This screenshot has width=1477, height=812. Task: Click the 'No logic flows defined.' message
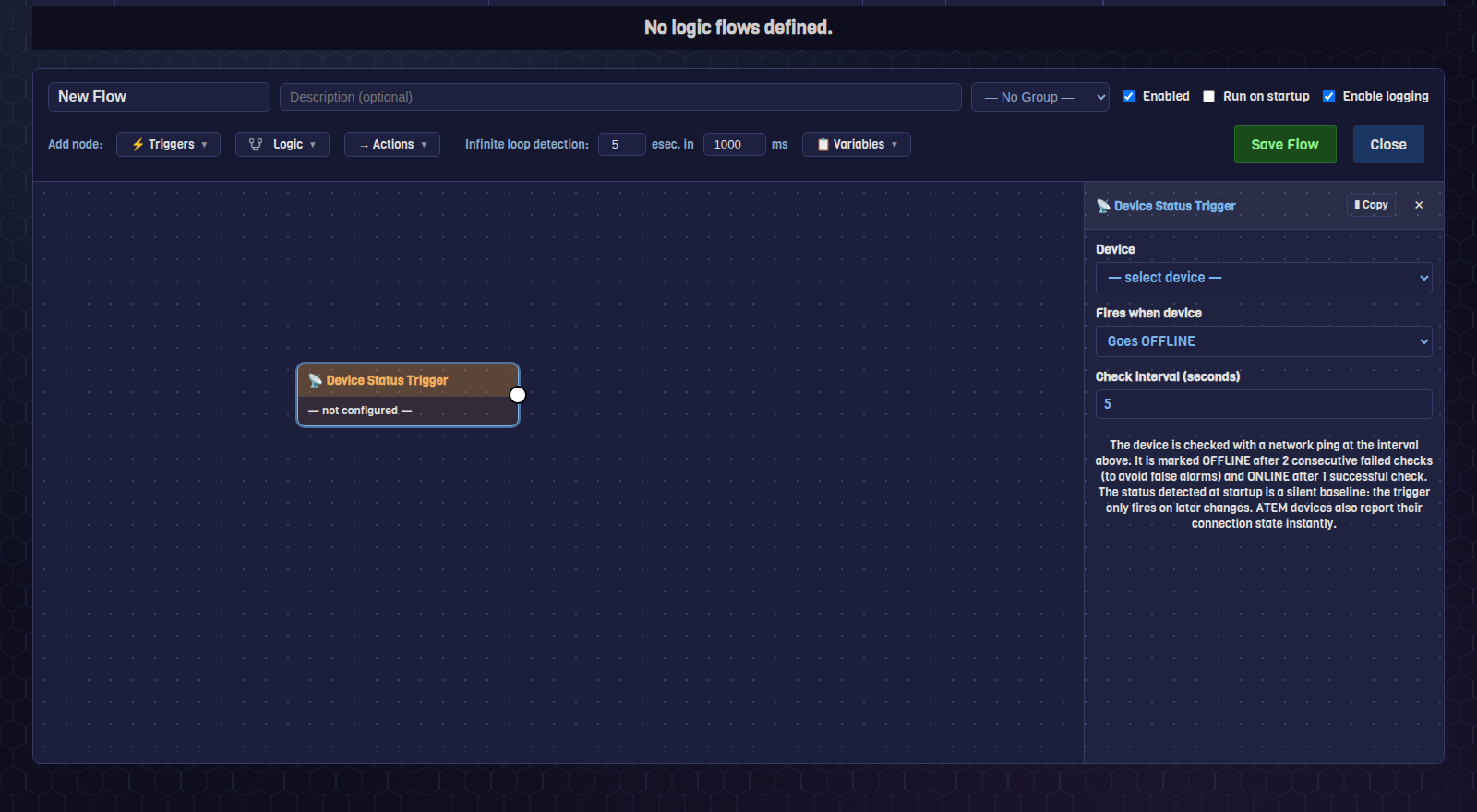tap(738, 28)
